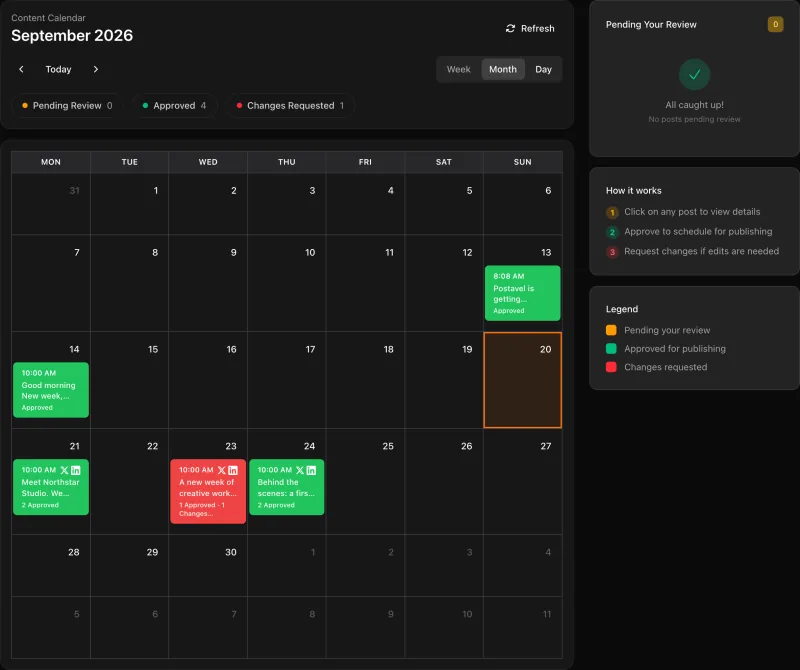This screenshot has height=670, width=800.
Task: Filter by Approved status chip
Action: coord(174,106)
